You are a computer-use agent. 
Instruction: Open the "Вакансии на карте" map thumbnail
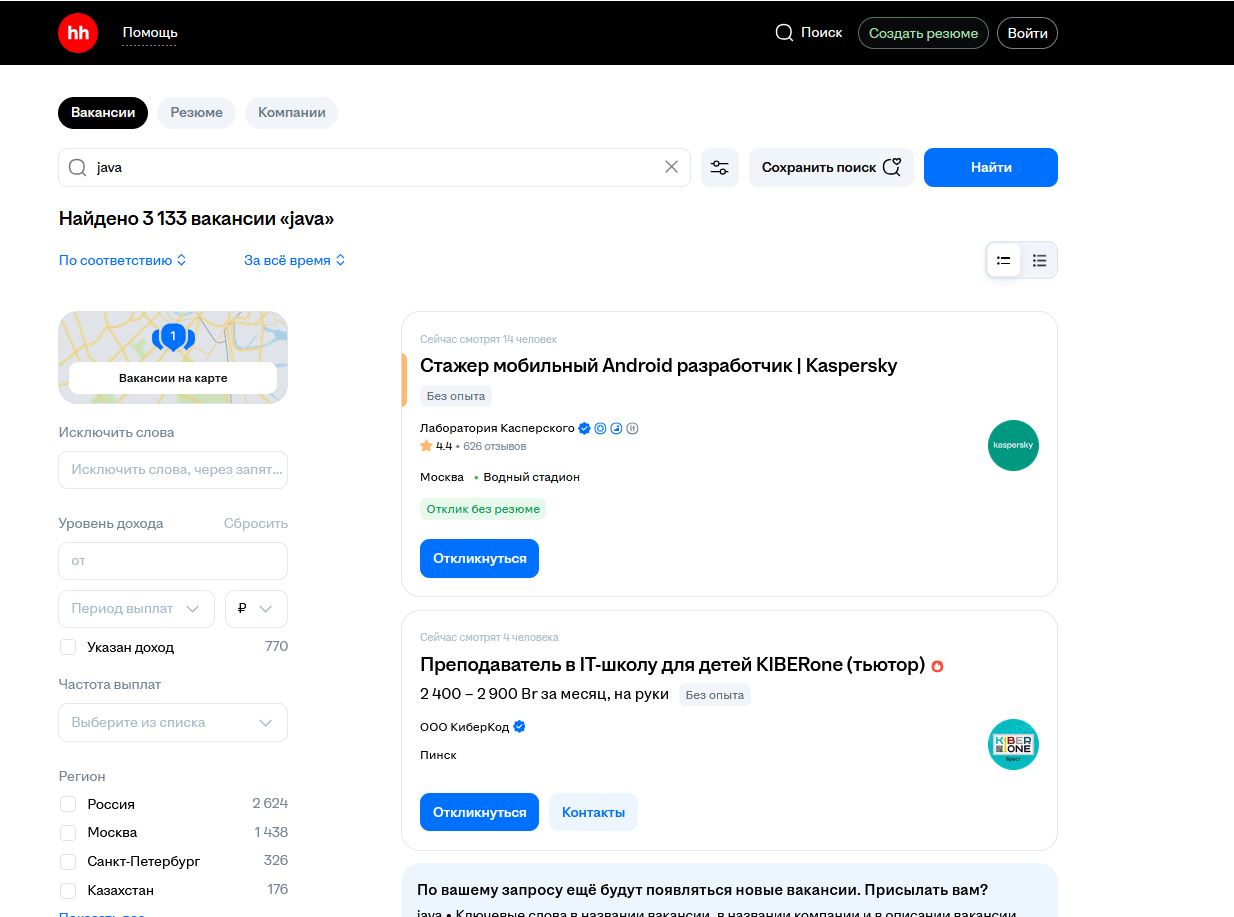173,357
